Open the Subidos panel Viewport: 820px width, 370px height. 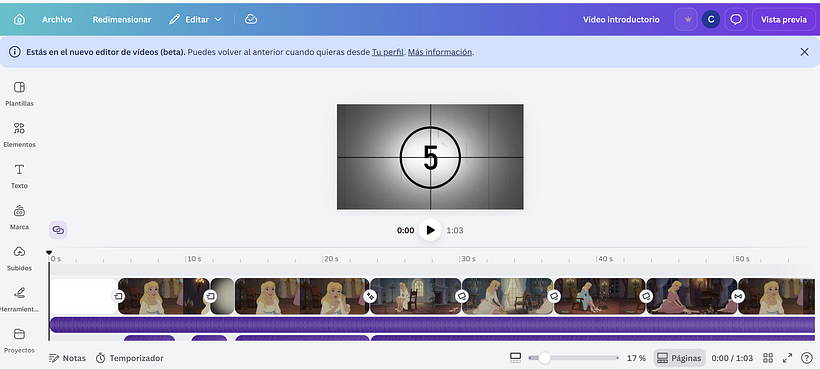[x=19, y=258]
